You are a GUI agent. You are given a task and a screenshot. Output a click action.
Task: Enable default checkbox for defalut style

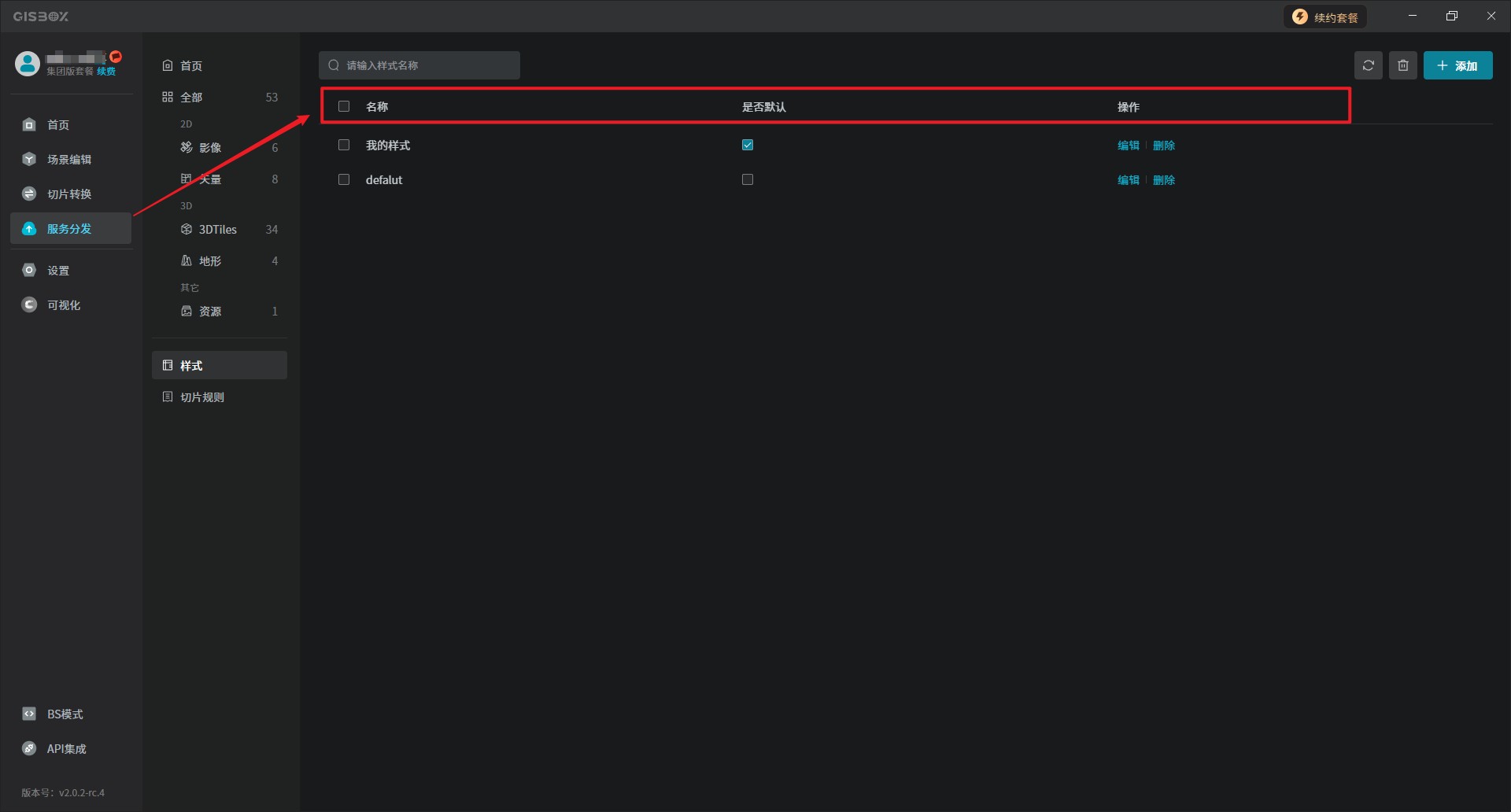(748, 179)
